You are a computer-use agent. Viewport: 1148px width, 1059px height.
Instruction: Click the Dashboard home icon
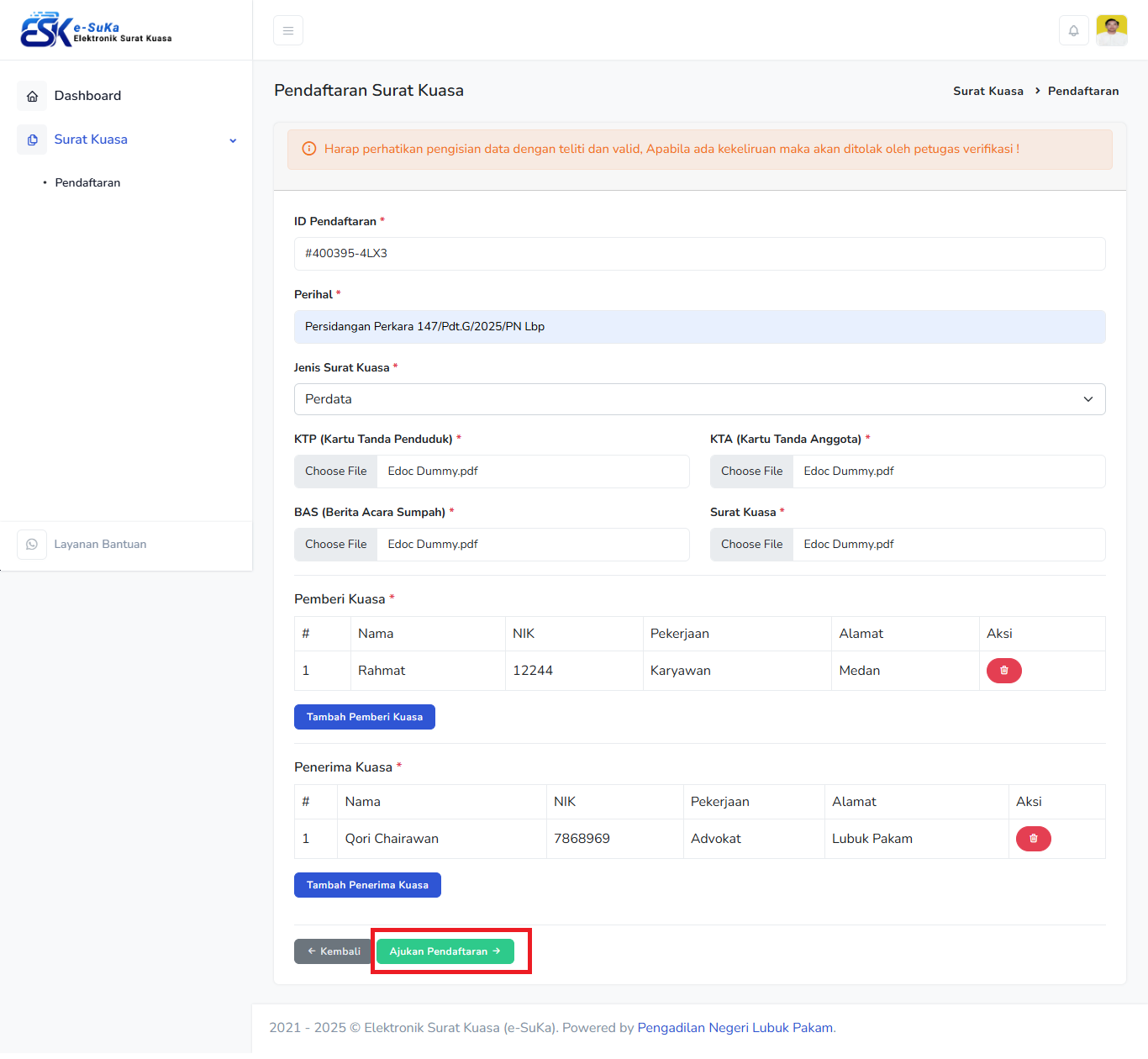(32, 96)
